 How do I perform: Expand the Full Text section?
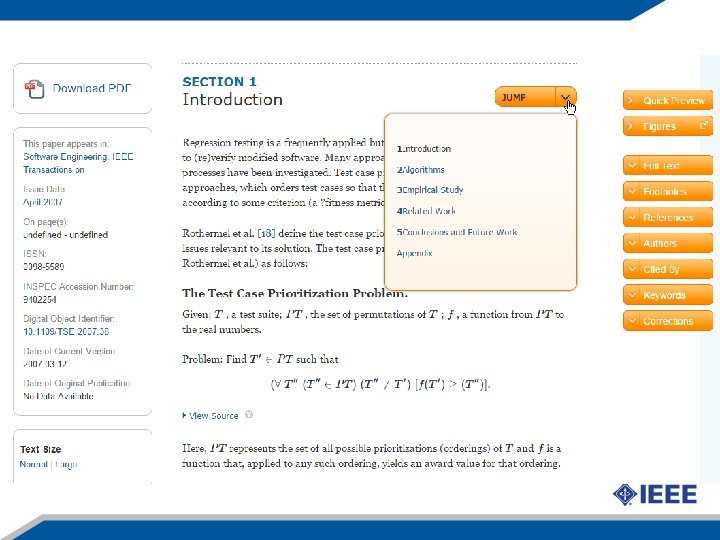[668, 165]
